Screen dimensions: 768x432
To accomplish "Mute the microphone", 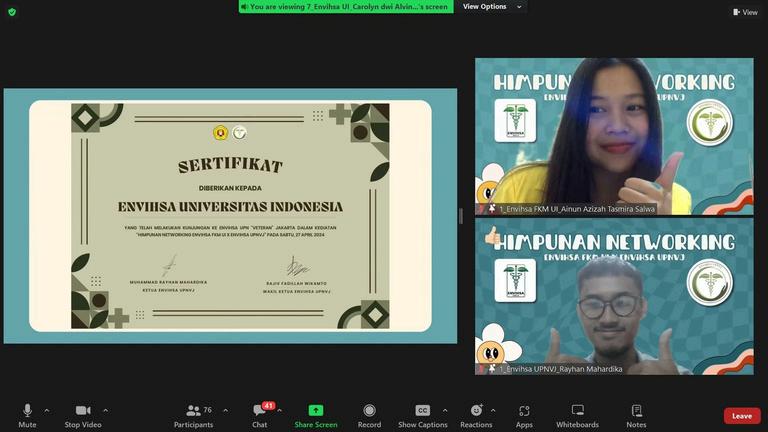I will (x=27, y=416).
